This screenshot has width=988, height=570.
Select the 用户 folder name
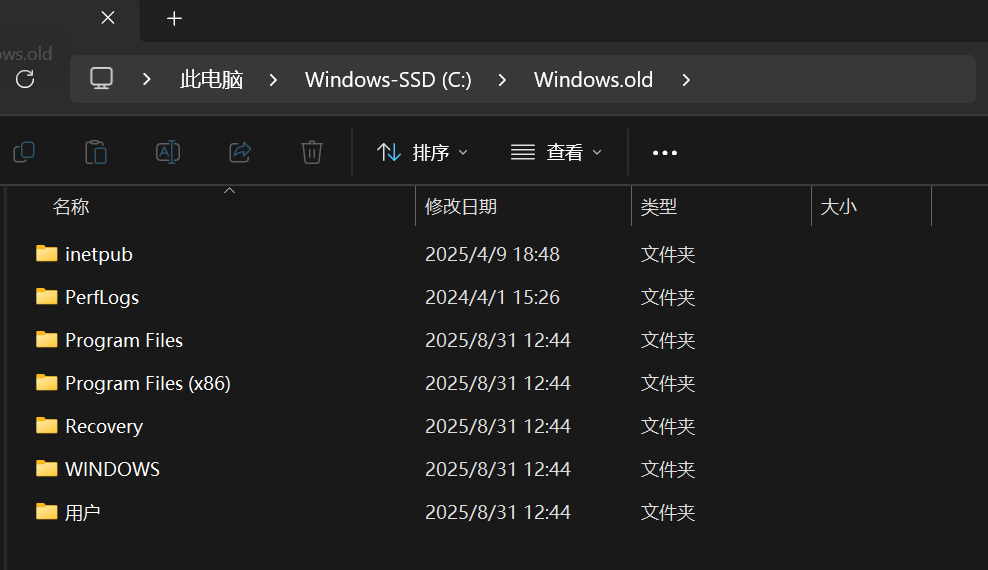[x=83, y=512]
